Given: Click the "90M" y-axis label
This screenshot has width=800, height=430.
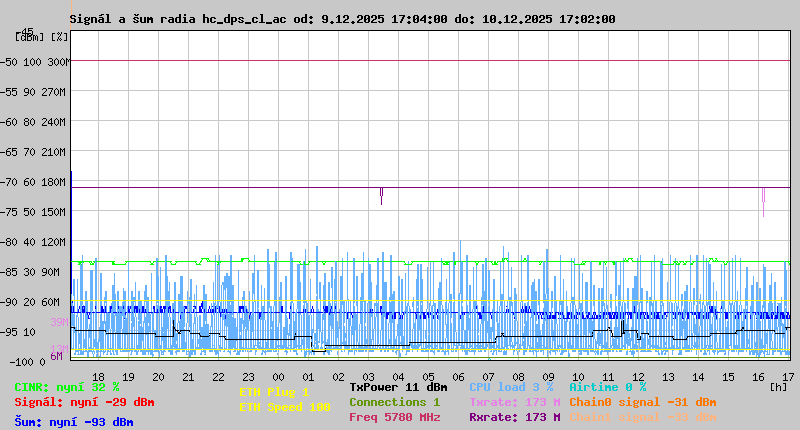Looking at the screenshot, I should tap(51, 272).
